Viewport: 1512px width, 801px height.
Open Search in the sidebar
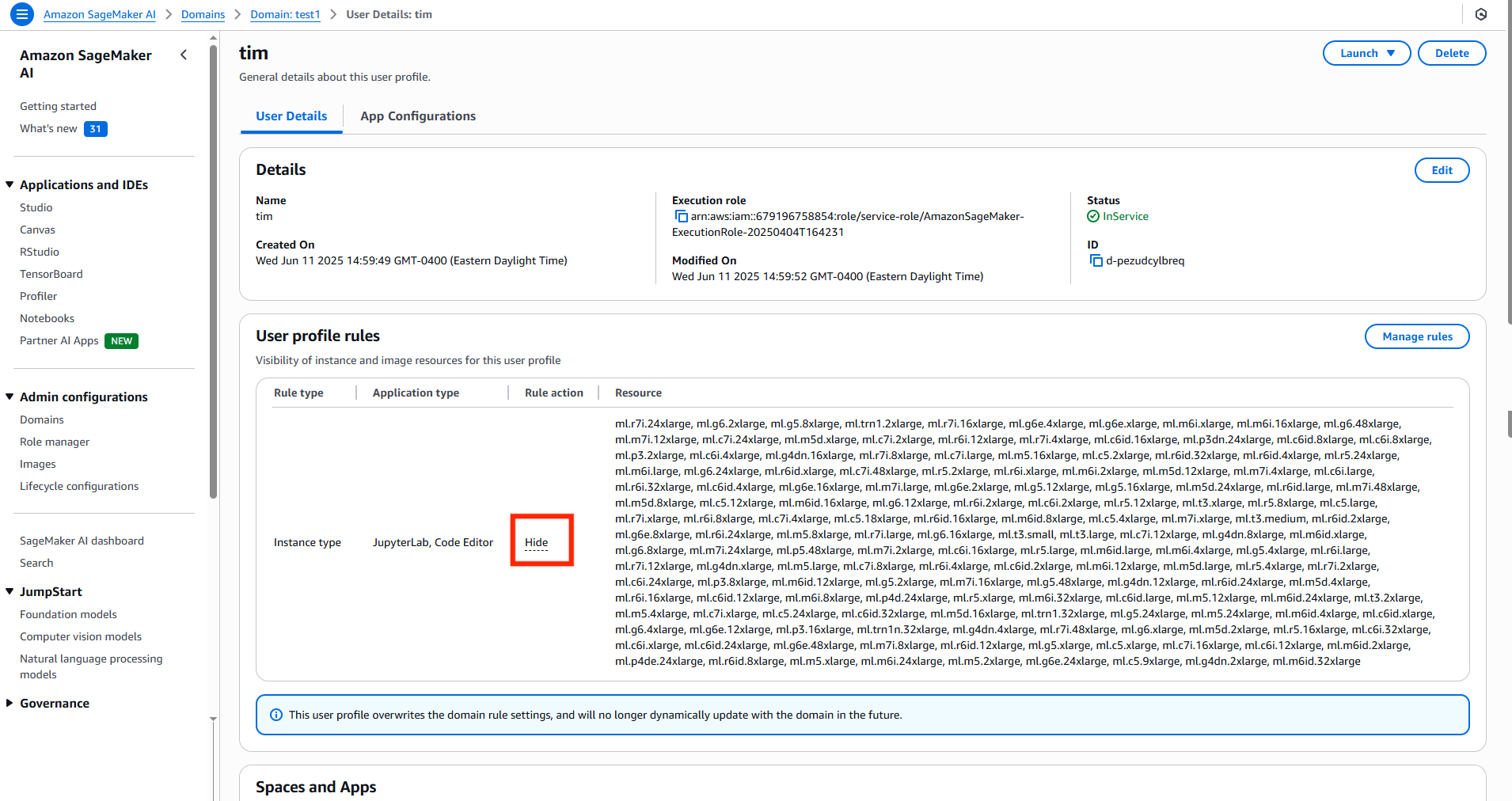[36, 563]
